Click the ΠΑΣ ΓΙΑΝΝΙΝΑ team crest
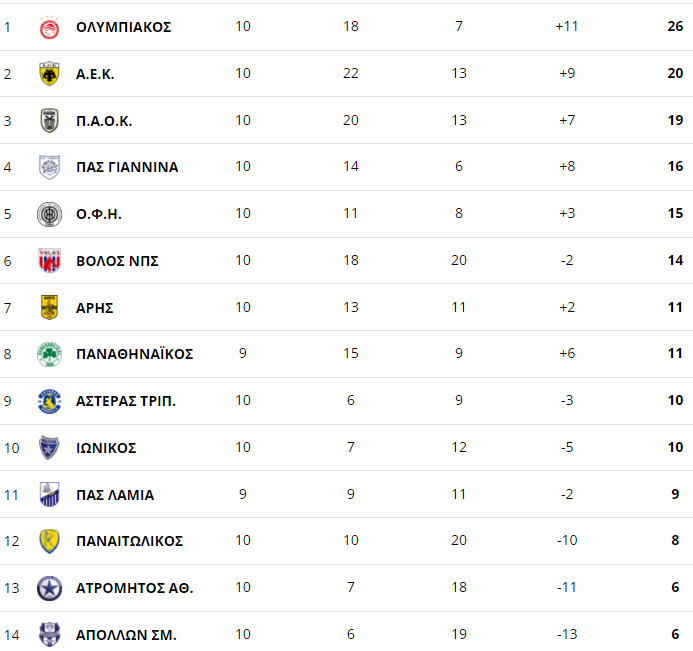The width and height of the screenshot is (693, 651). point(50,167)
